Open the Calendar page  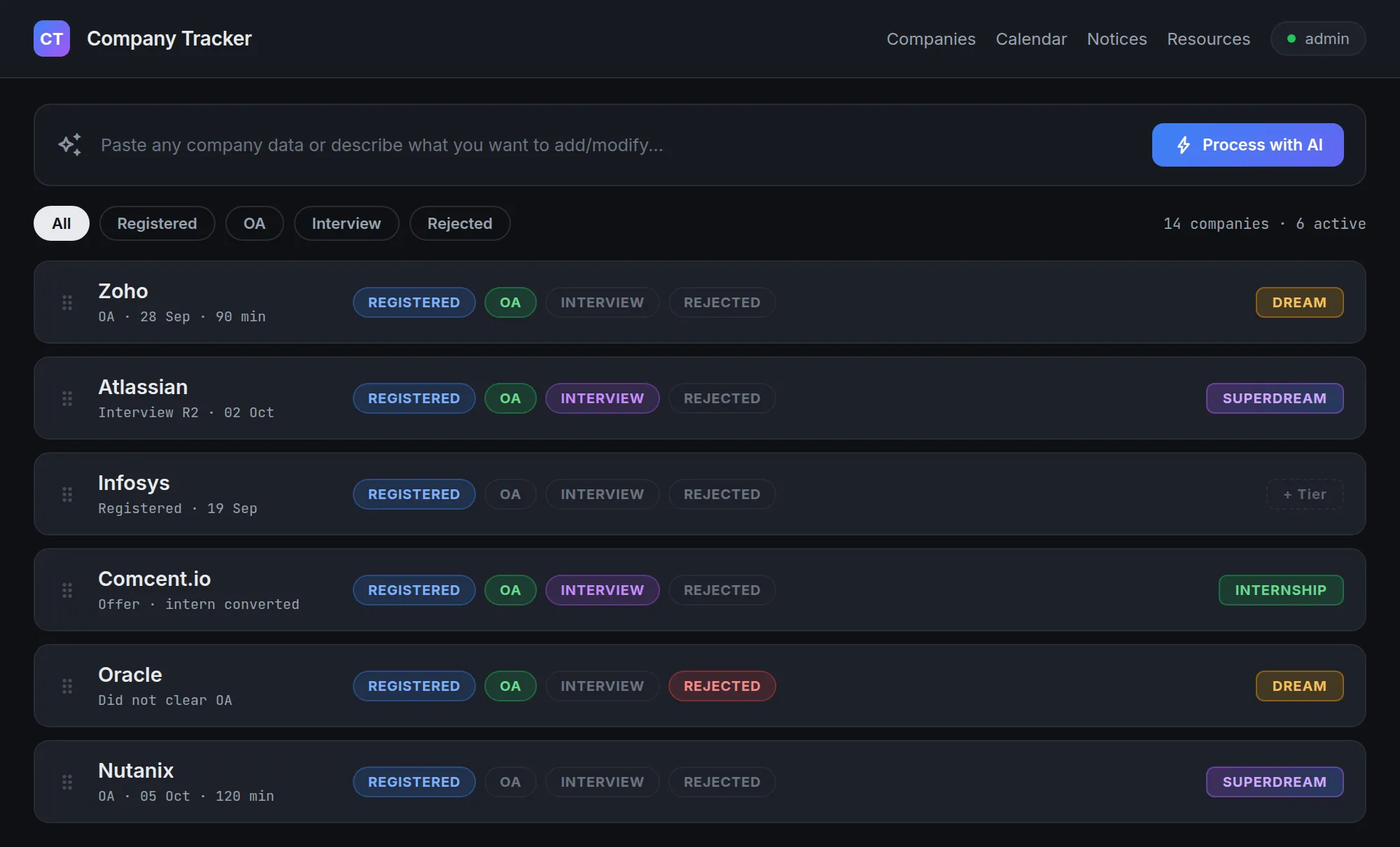[x=1031, y=38]
